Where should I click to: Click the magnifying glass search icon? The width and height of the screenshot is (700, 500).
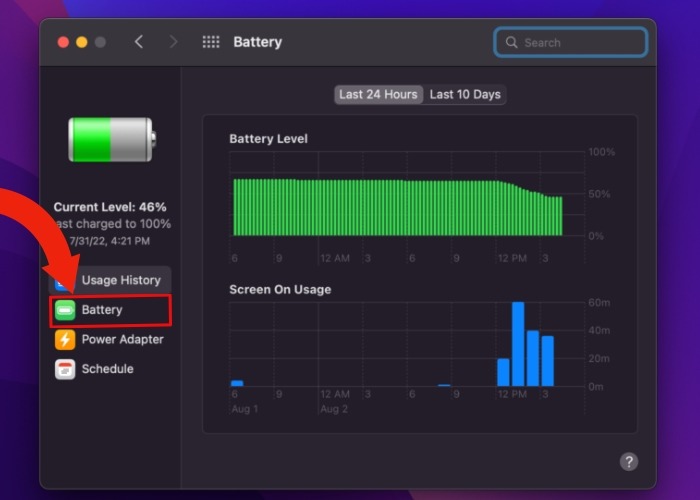pos(512,43)
